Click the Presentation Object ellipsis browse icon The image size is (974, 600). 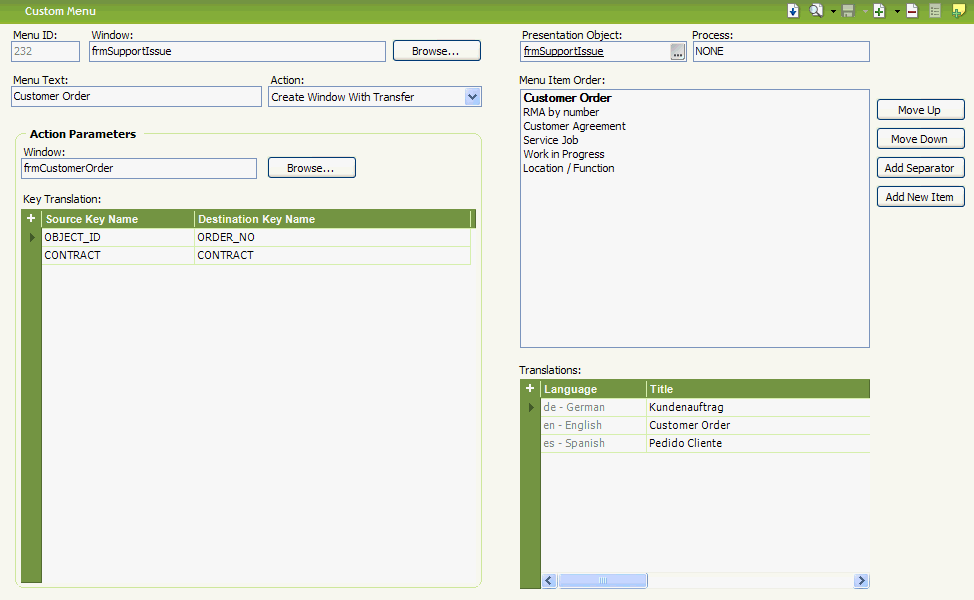point(677,51)
